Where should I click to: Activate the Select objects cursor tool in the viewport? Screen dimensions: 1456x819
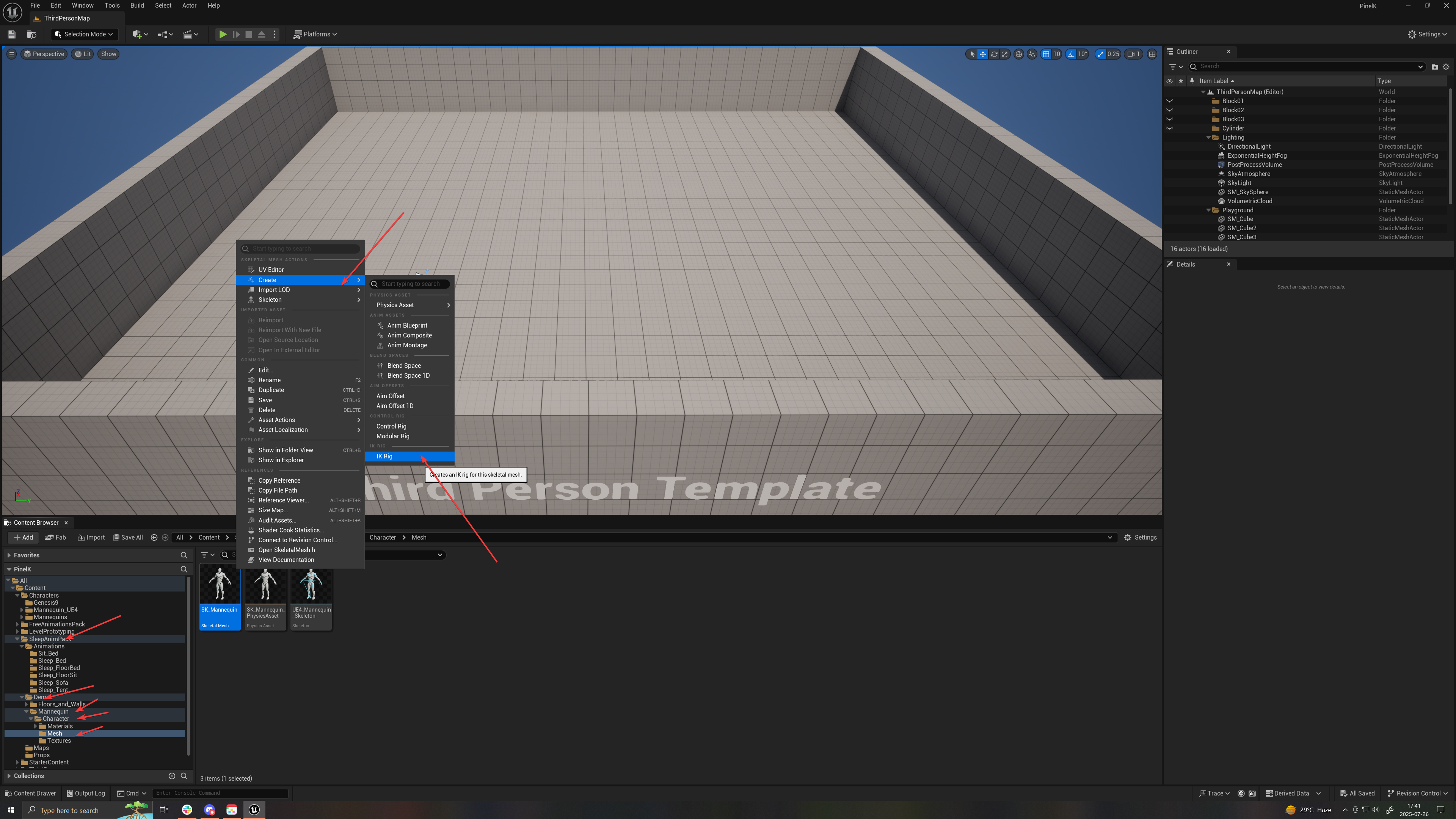tap(971, 54)
